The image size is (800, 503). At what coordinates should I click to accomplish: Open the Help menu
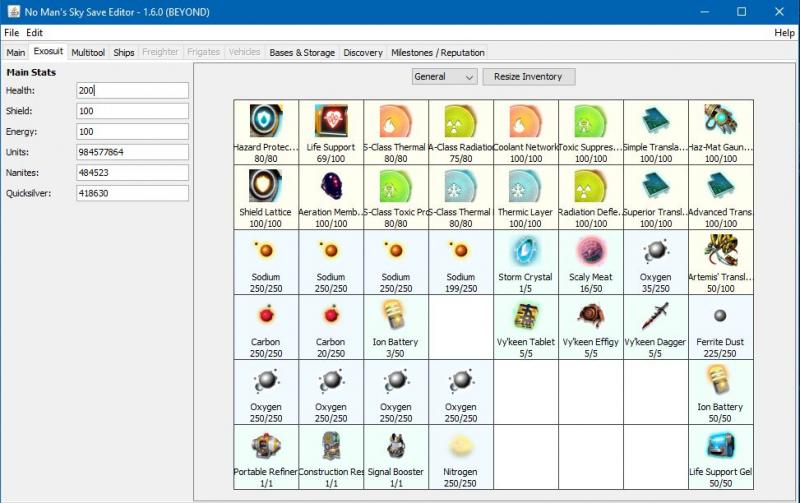pyautogui.click(x=784, y=33)
